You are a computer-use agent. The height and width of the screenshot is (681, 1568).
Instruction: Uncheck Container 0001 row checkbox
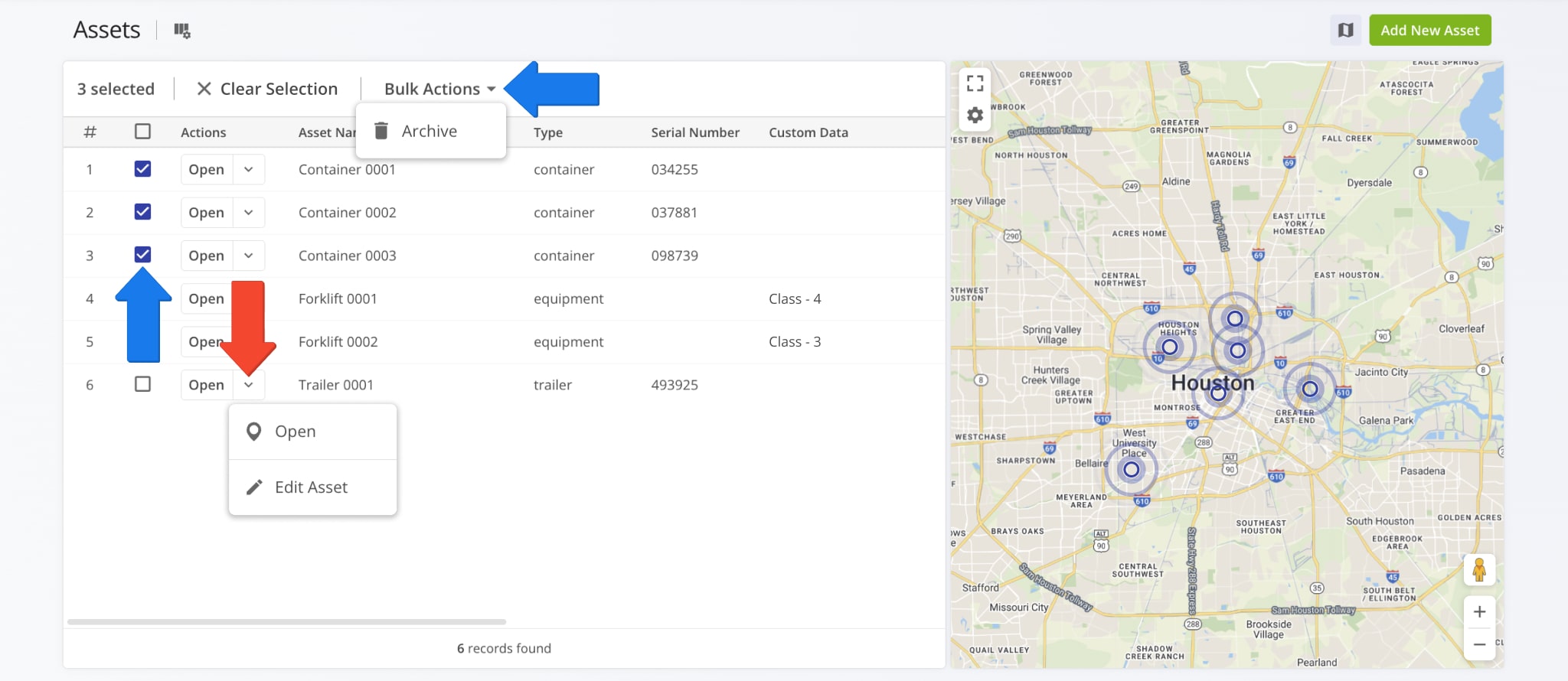142,169
